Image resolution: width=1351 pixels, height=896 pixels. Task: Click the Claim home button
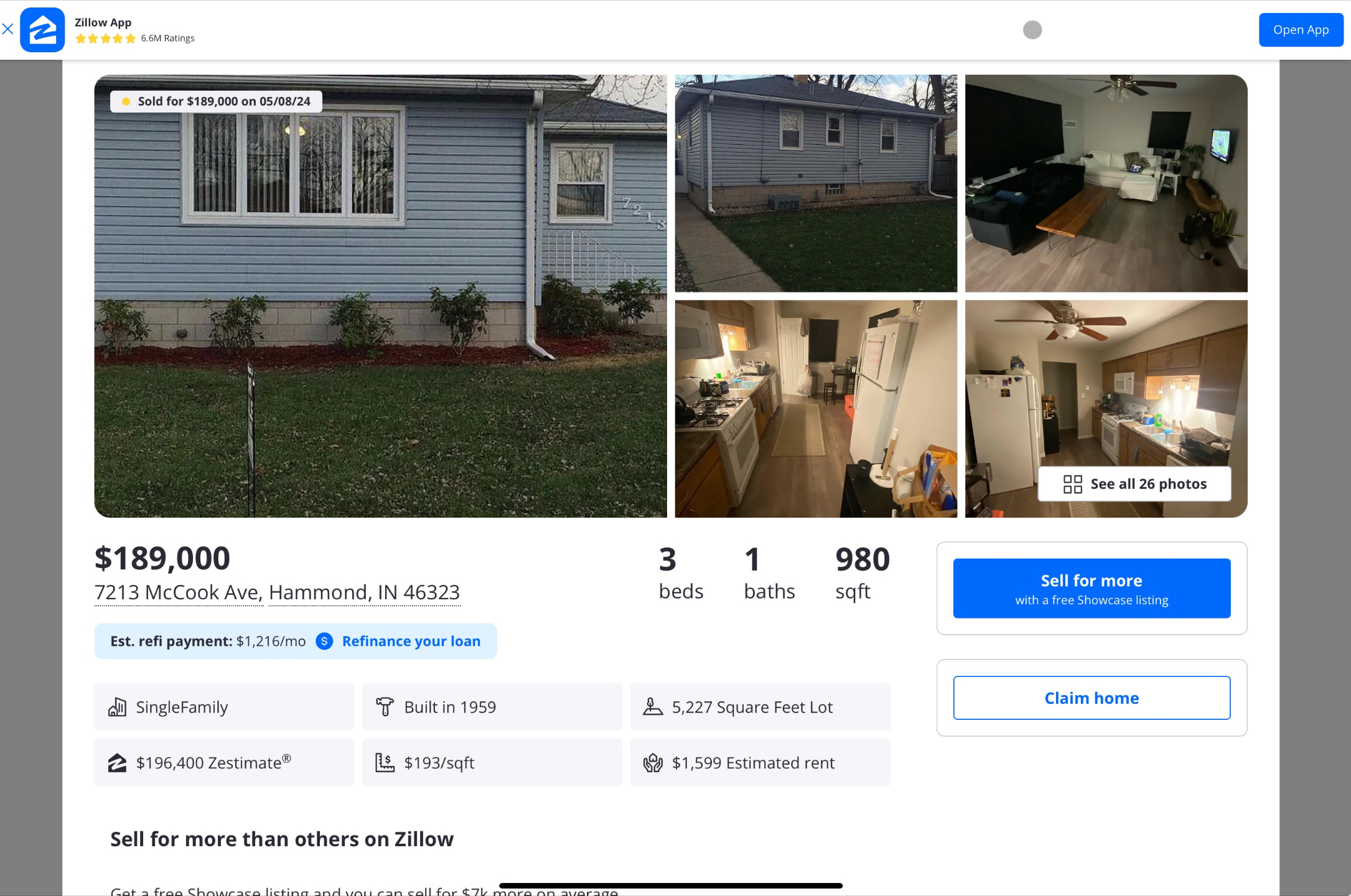point(1092,698)
